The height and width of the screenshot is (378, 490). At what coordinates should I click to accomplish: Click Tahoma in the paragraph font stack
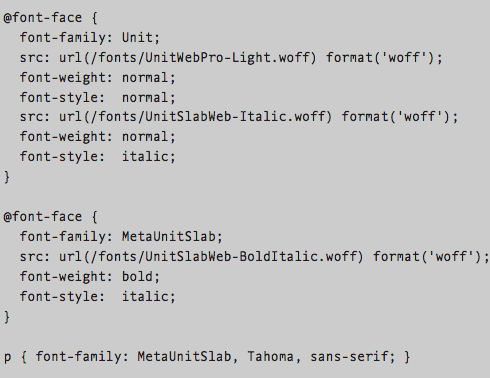click(x=270, y=356)
